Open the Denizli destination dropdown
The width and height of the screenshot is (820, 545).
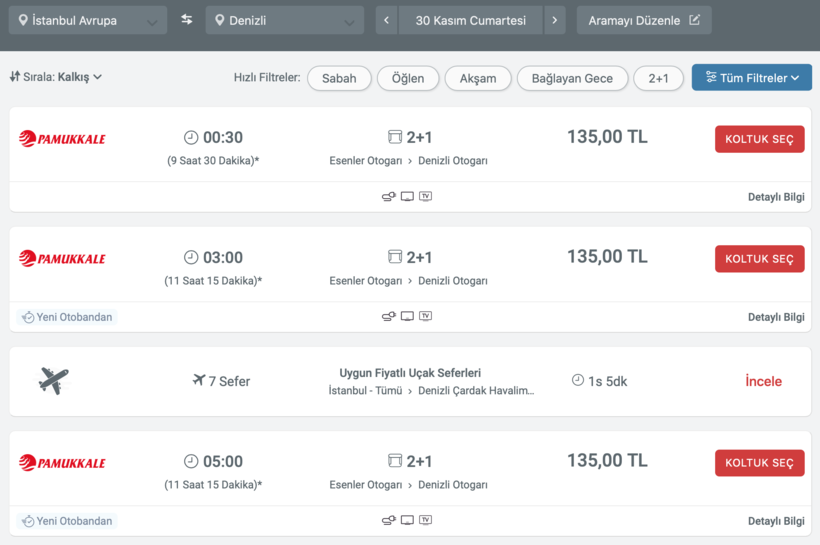(x=284, y=20)
